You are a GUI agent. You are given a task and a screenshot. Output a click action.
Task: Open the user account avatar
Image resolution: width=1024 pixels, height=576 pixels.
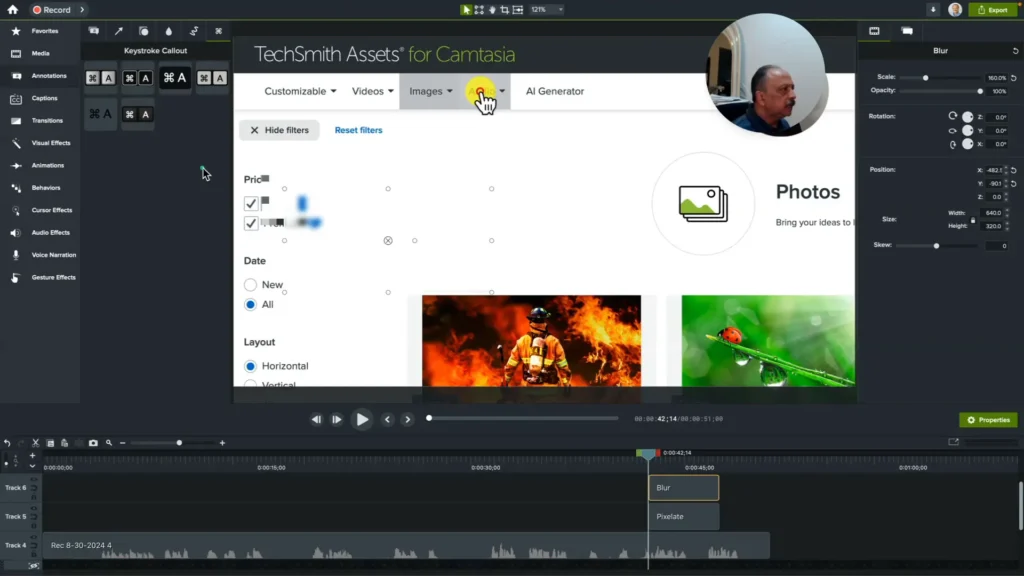pos(955,10)
